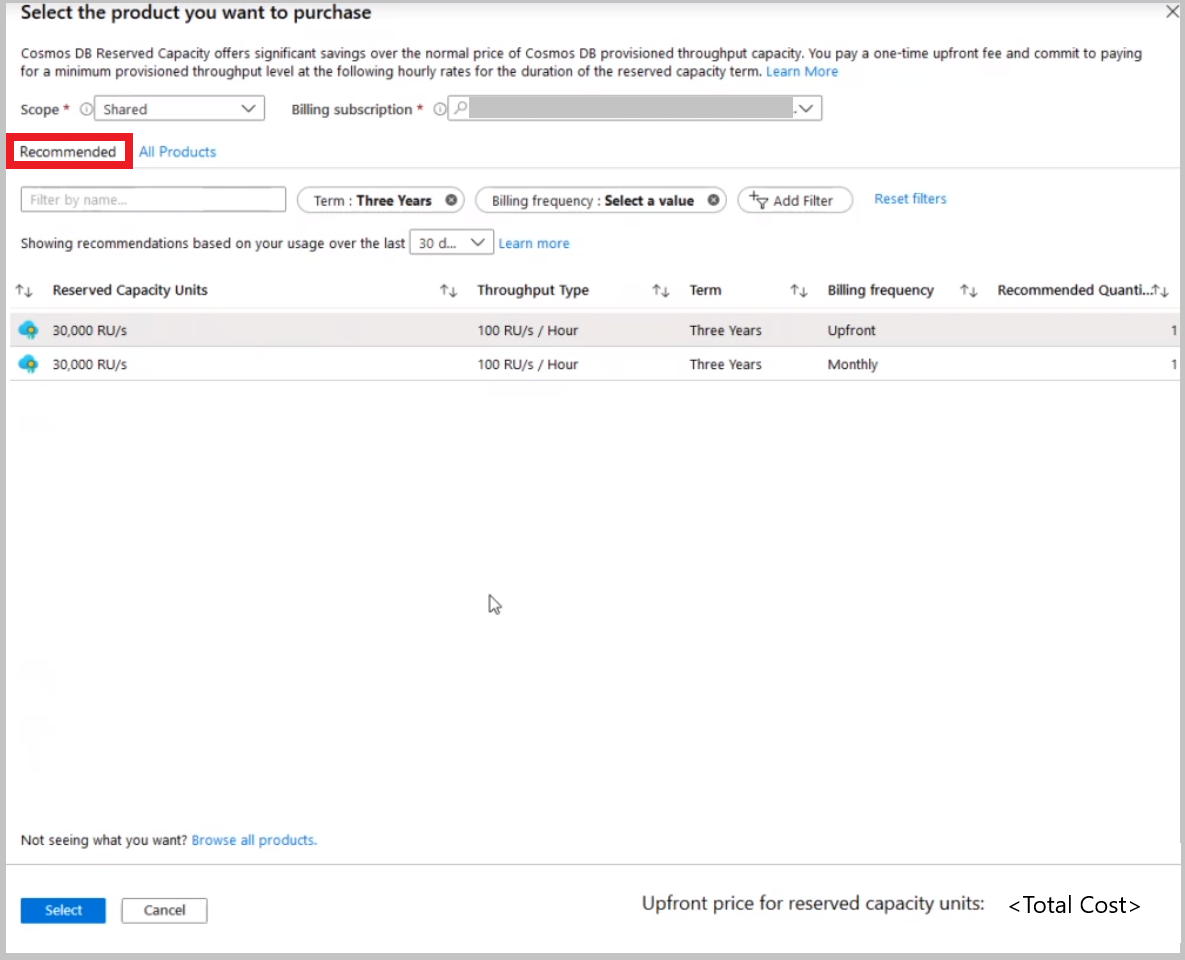Remove the Billing frequency filter chip

(713, 200)
